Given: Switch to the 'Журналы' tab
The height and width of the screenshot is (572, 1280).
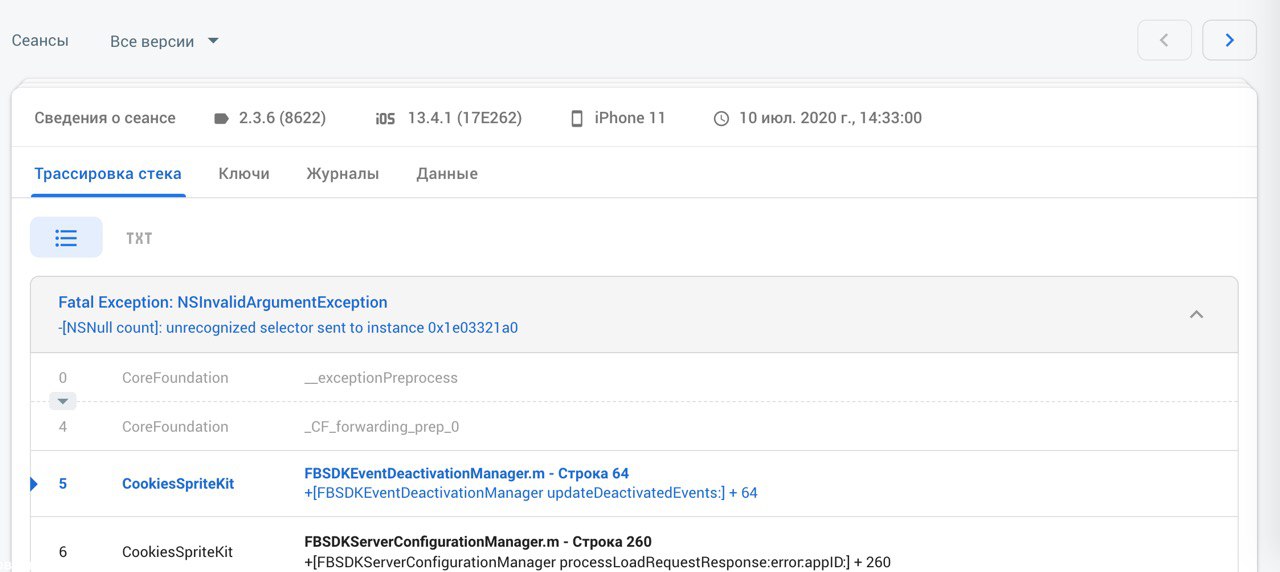Looking at the screenshot, I should tap(343, 174).
